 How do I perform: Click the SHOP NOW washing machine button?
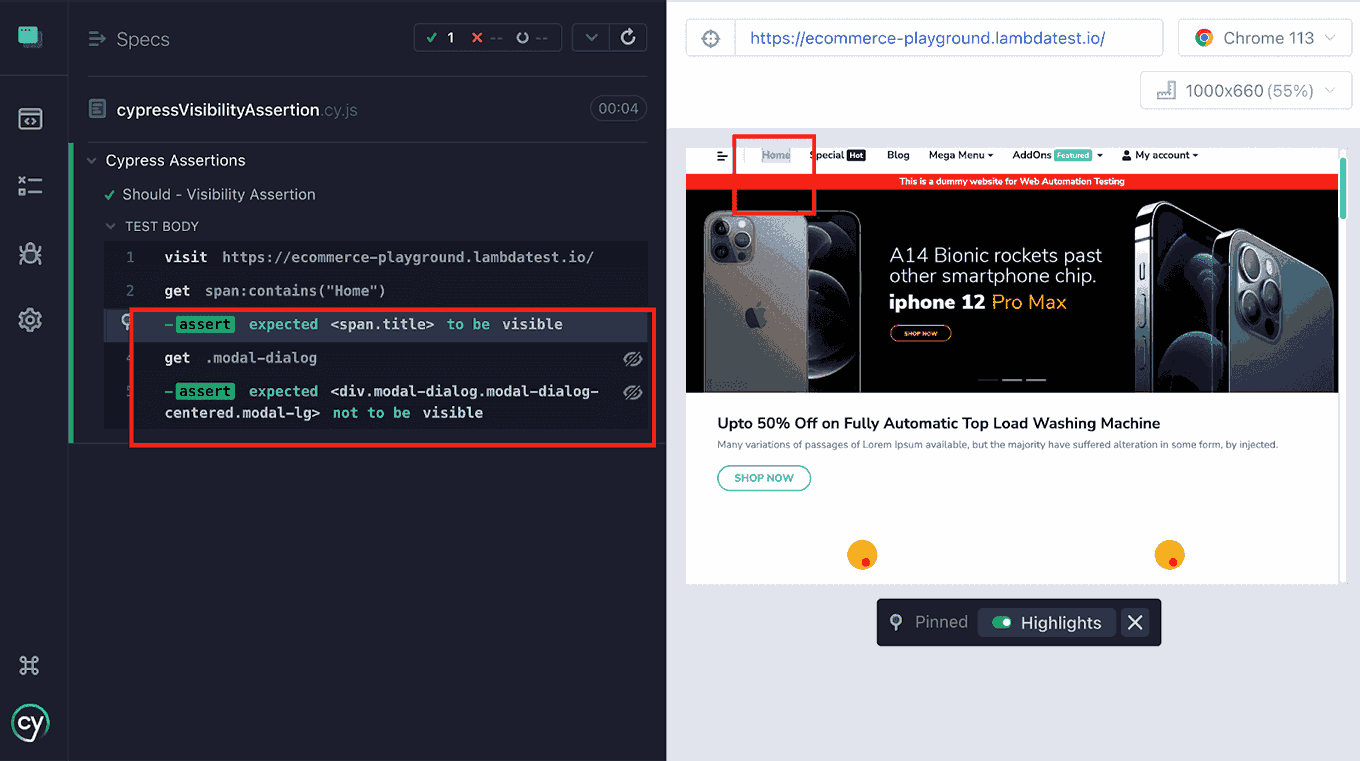pos(763,478)
